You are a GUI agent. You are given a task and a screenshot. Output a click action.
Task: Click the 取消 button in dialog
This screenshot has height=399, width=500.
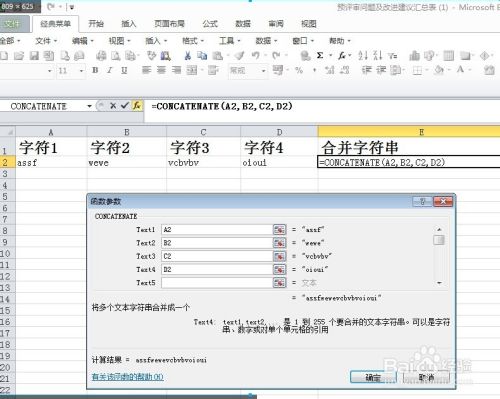(426, 377)
